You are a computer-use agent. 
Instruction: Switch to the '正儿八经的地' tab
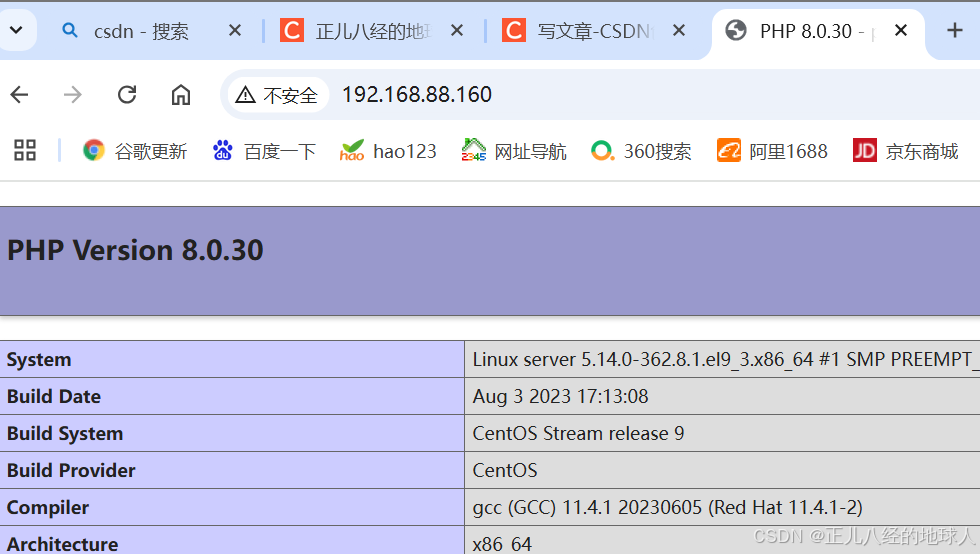click(372, 31)
